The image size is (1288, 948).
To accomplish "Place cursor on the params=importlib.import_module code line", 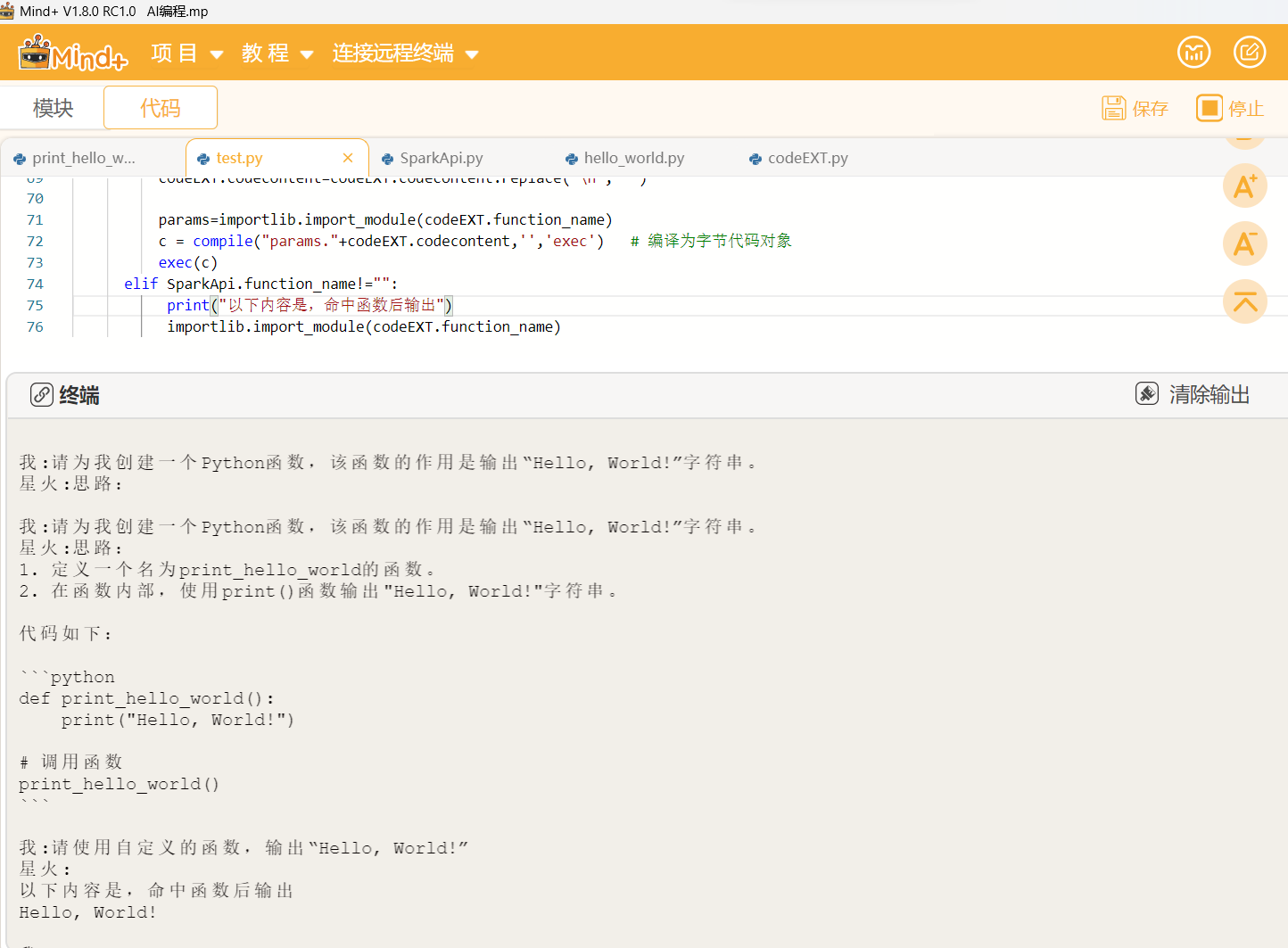I will (x=385, y=219).
